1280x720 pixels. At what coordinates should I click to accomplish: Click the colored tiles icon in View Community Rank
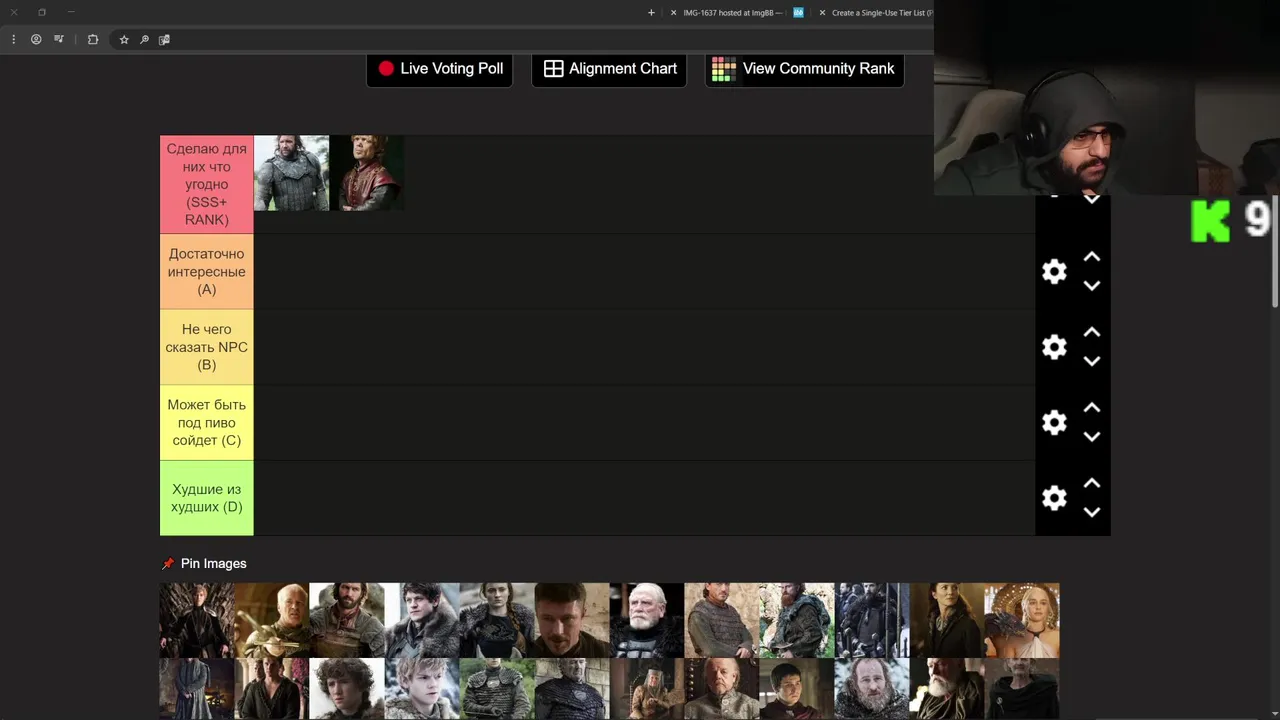pyautogui.click(x=724, y=69)
